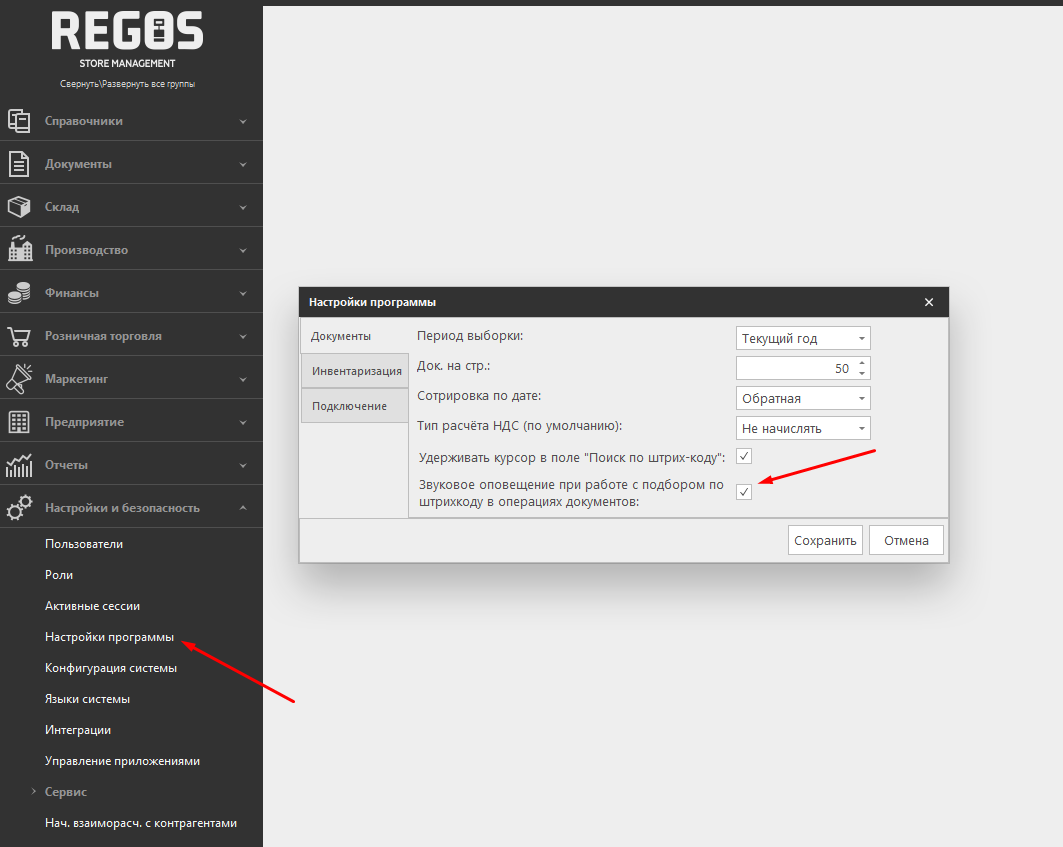Click Свернуть\Развернуть все группы link
The image size is (1063, 847).
coord(127,84)
